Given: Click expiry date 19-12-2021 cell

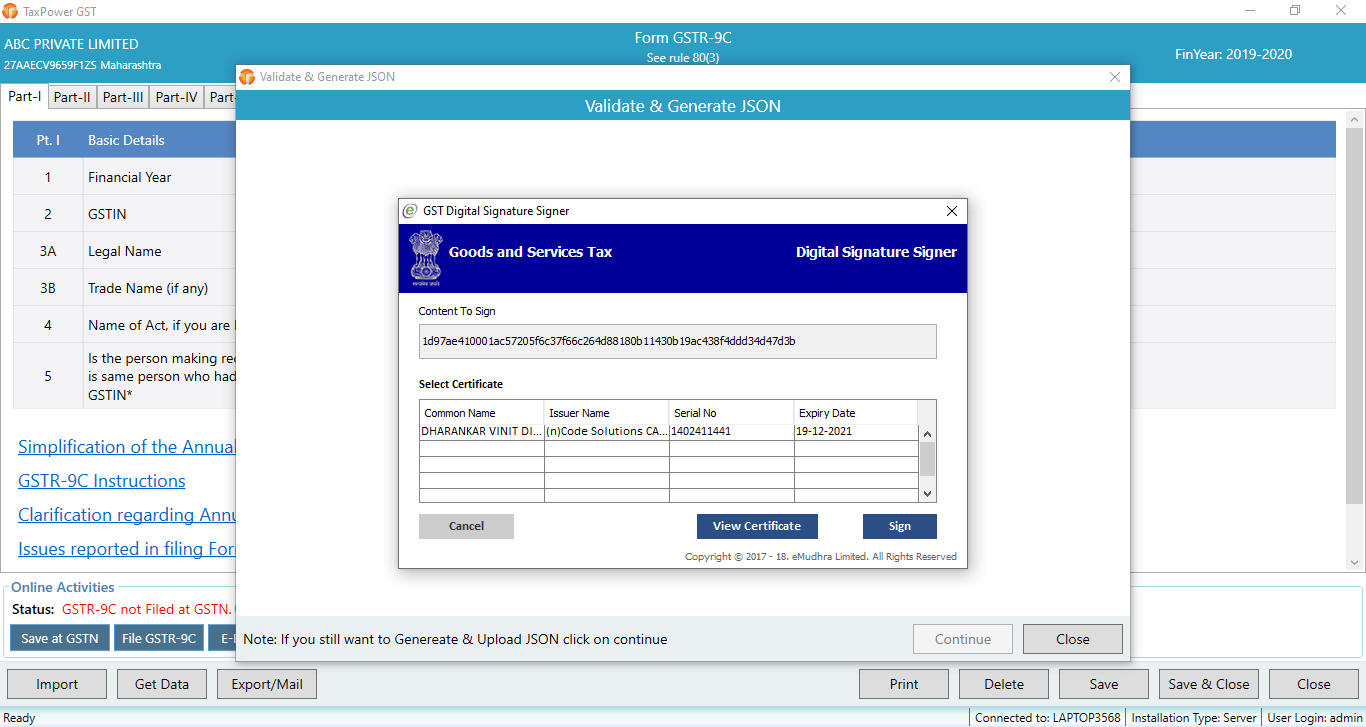Looking at the screenshot, I should [856, 432].
